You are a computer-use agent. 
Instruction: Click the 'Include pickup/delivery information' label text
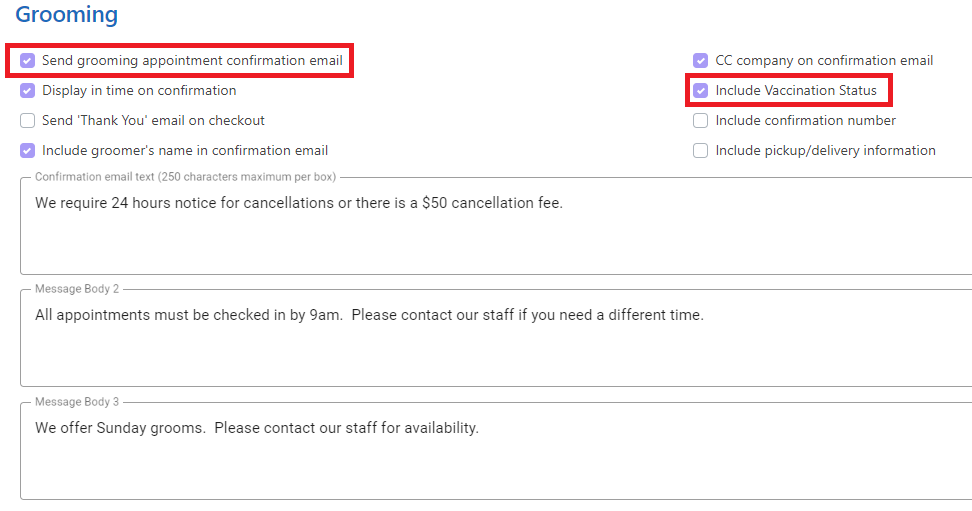825,151
